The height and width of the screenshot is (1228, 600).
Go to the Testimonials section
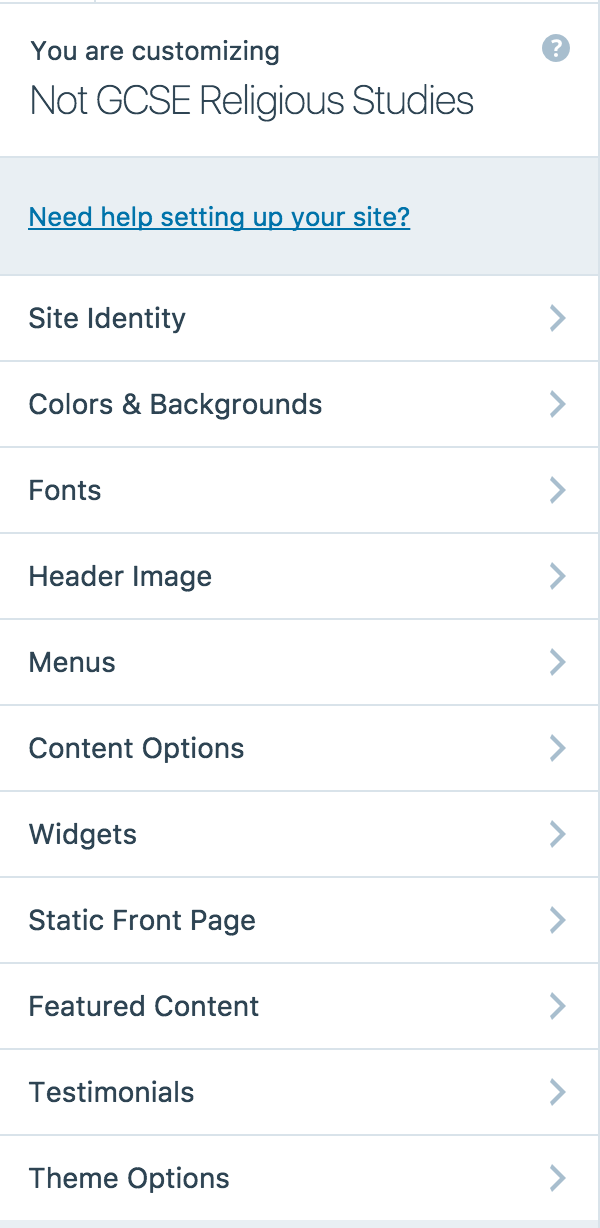(x=112, y=1093)
